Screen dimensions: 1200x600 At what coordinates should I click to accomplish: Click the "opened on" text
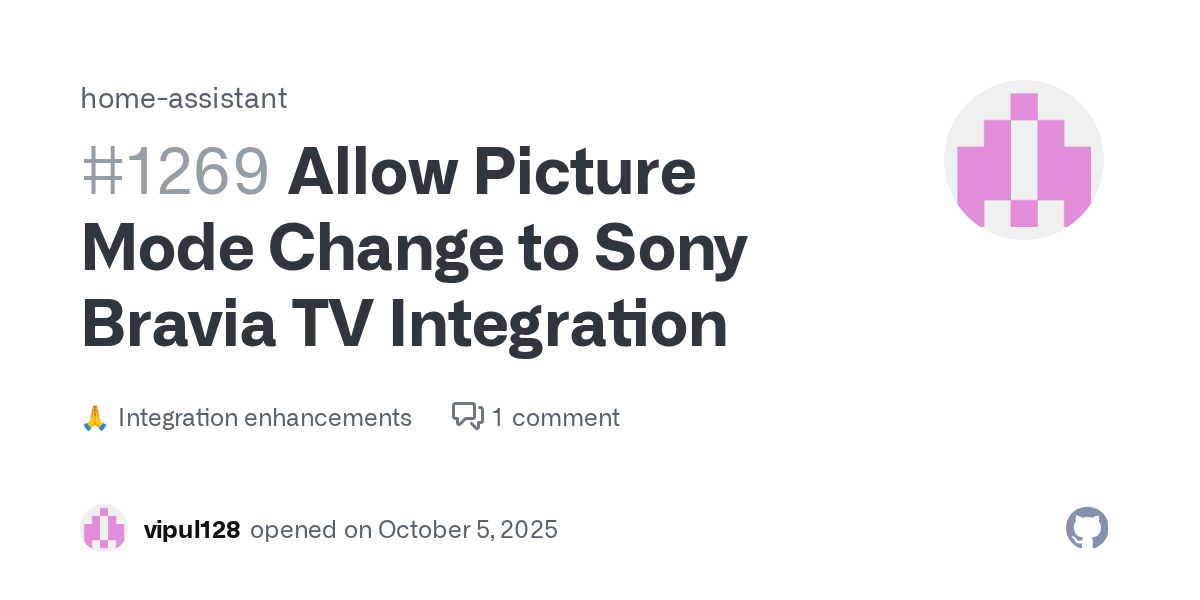pyautogui.click(x=309, y=529)
